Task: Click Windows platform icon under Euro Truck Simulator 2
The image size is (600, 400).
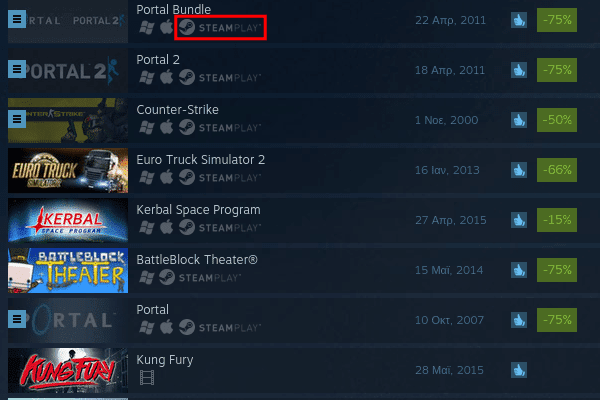Action: (147, 177)
